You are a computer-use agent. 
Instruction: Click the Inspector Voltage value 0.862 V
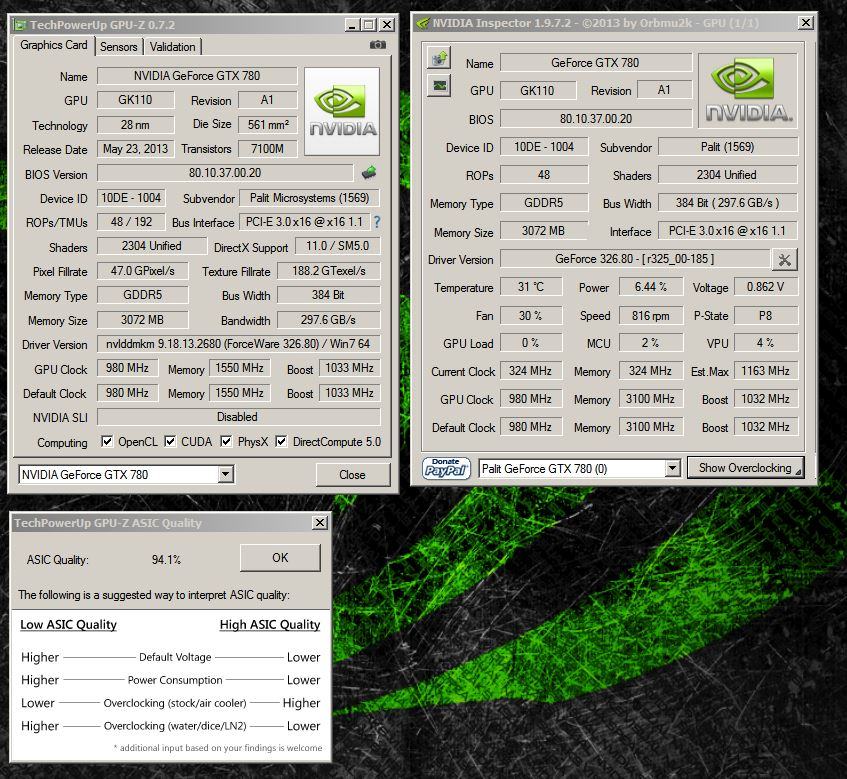click(765, 287)
